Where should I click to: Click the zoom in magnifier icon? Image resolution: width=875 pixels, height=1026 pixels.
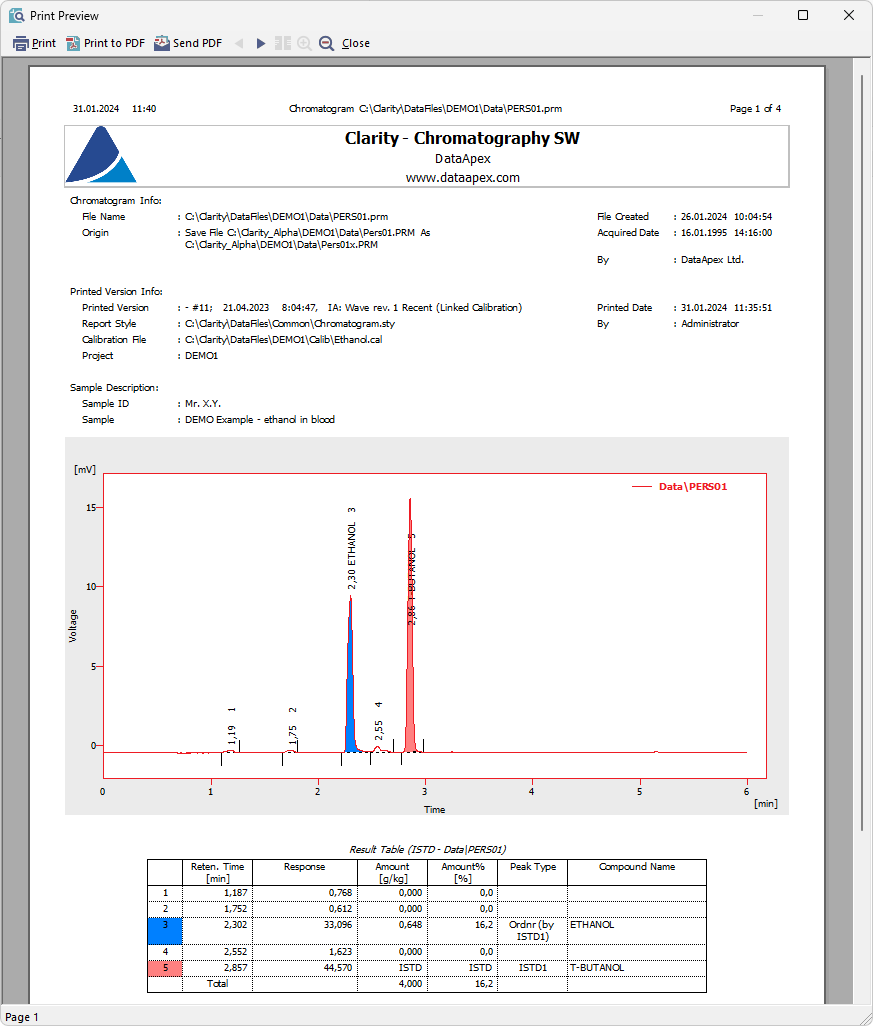304,43
